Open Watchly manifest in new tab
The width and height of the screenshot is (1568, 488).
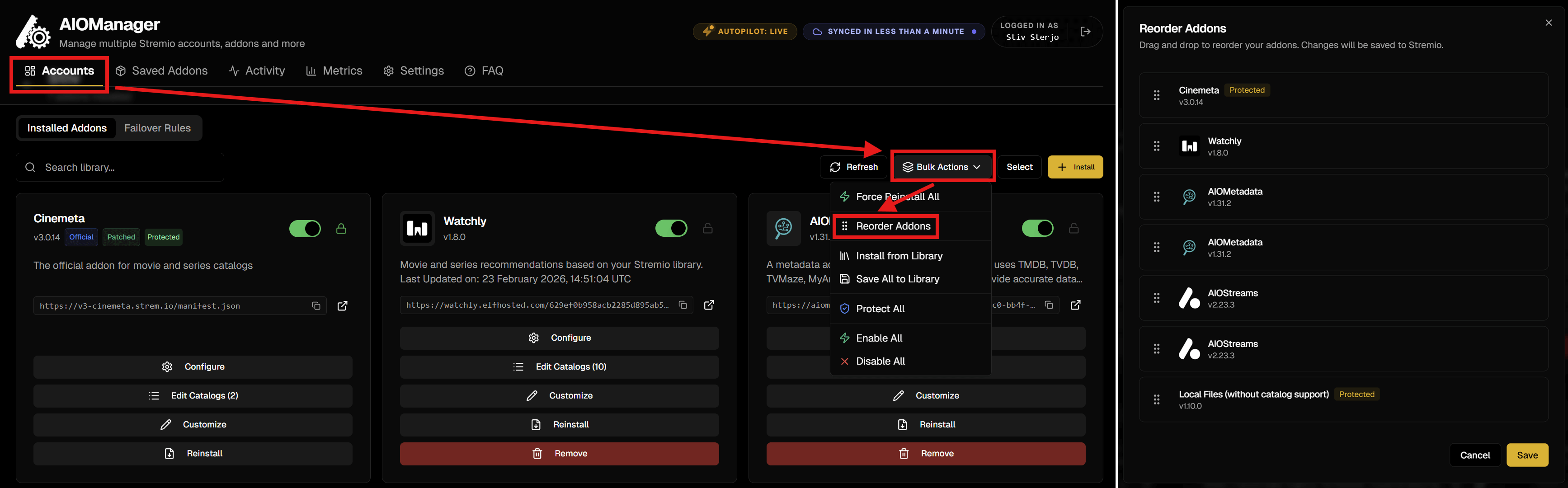tap(709, 305)
